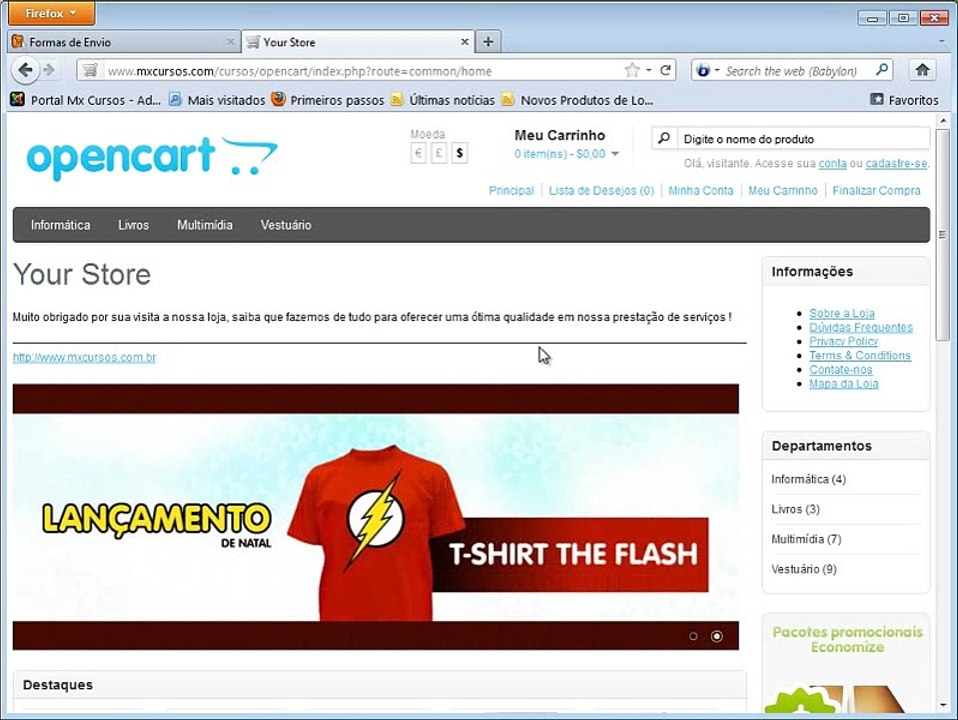Select Pound currency icon
The image size is (958, 720).
(x=439, y=153)
